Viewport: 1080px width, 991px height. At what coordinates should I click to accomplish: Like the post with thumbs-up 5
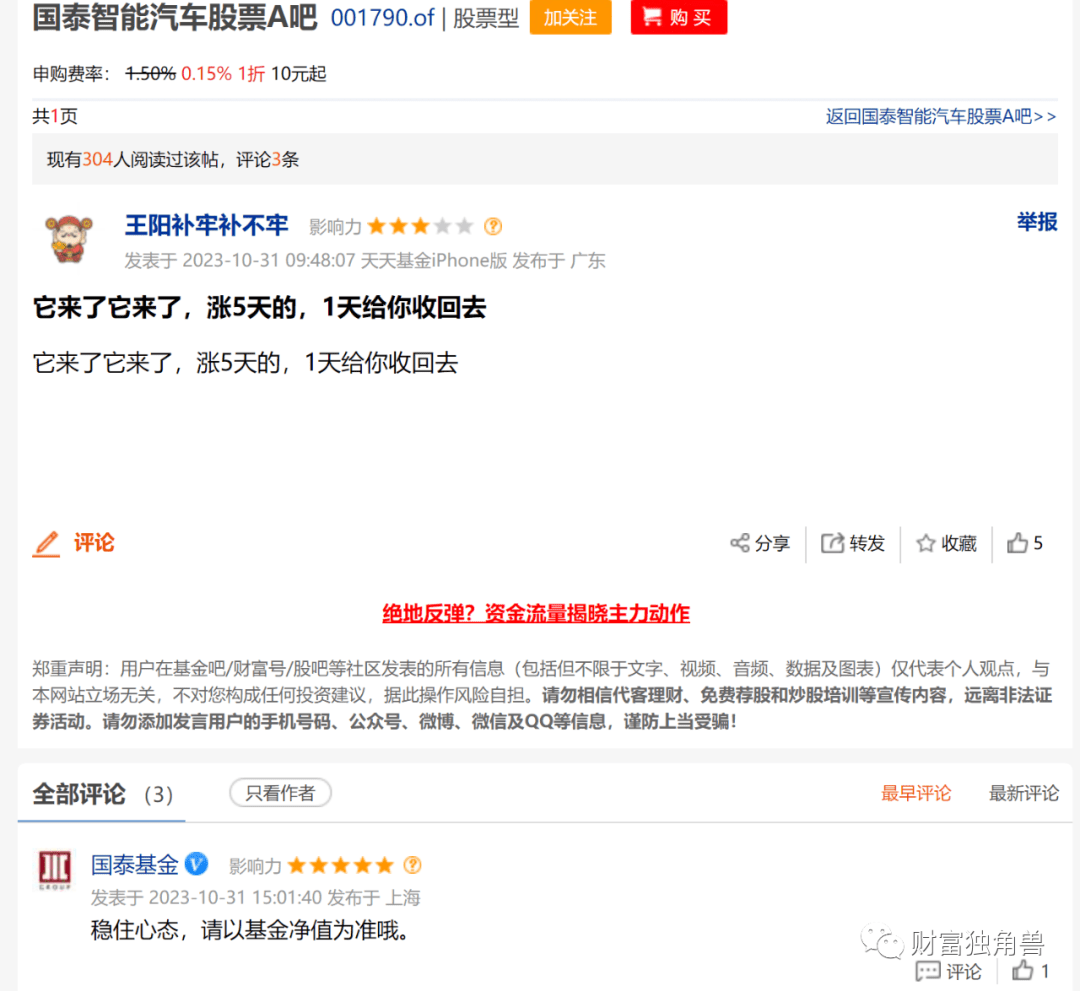(1024, 543)
